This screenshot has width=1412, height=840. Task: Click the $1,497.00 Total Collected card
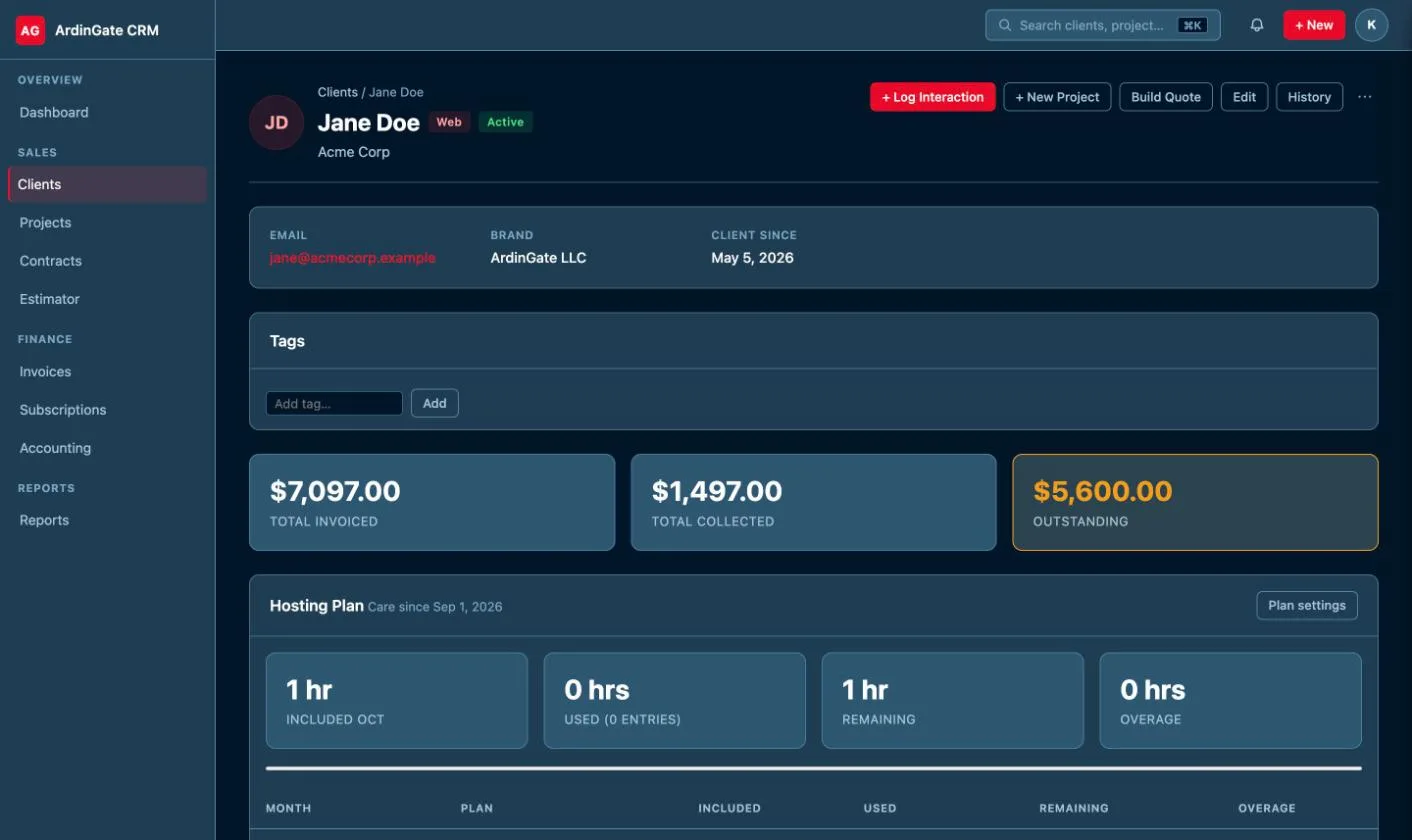point(814,502)
